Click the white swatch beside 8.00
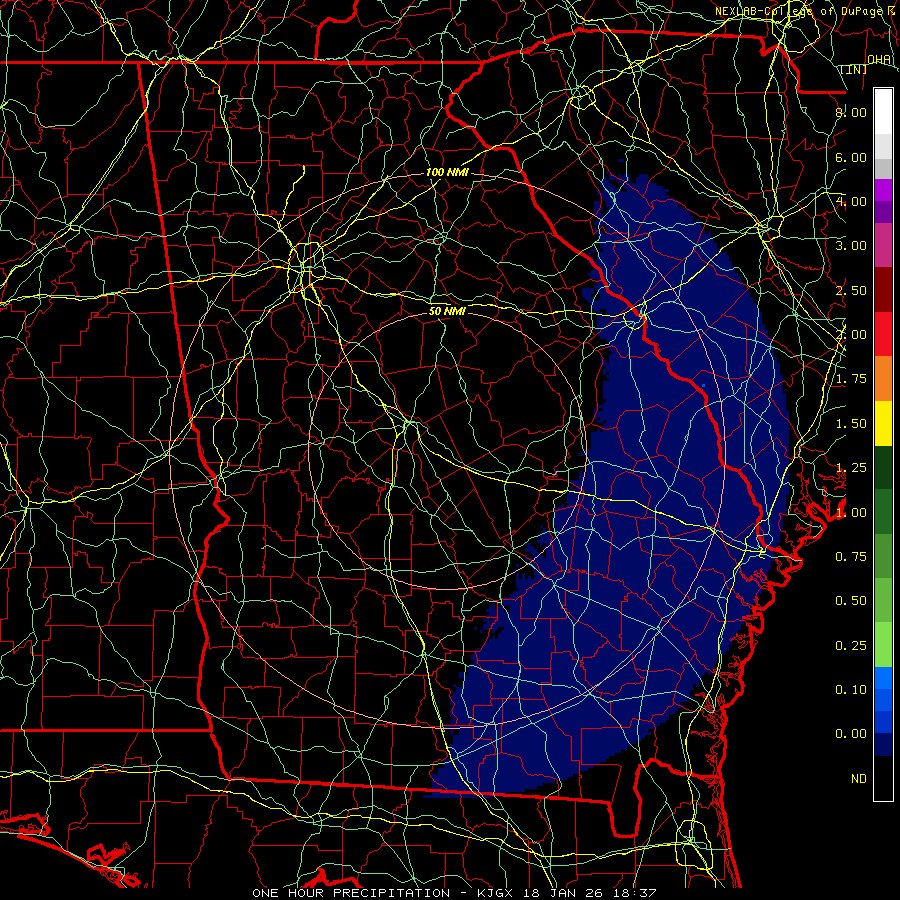 tap(883, 112)
